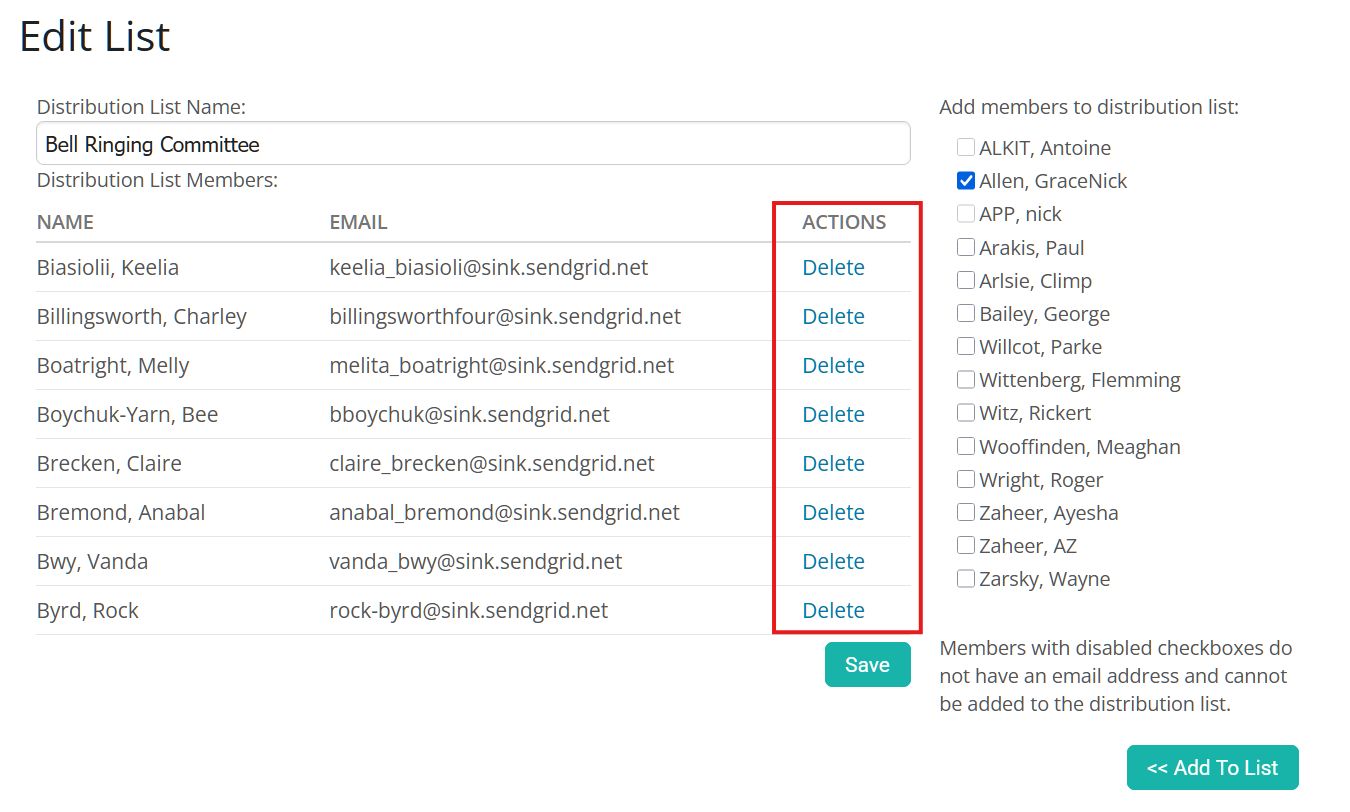
Task: Tick the Arakis, Paul checkbox
Action: click(x=966, y=248)
